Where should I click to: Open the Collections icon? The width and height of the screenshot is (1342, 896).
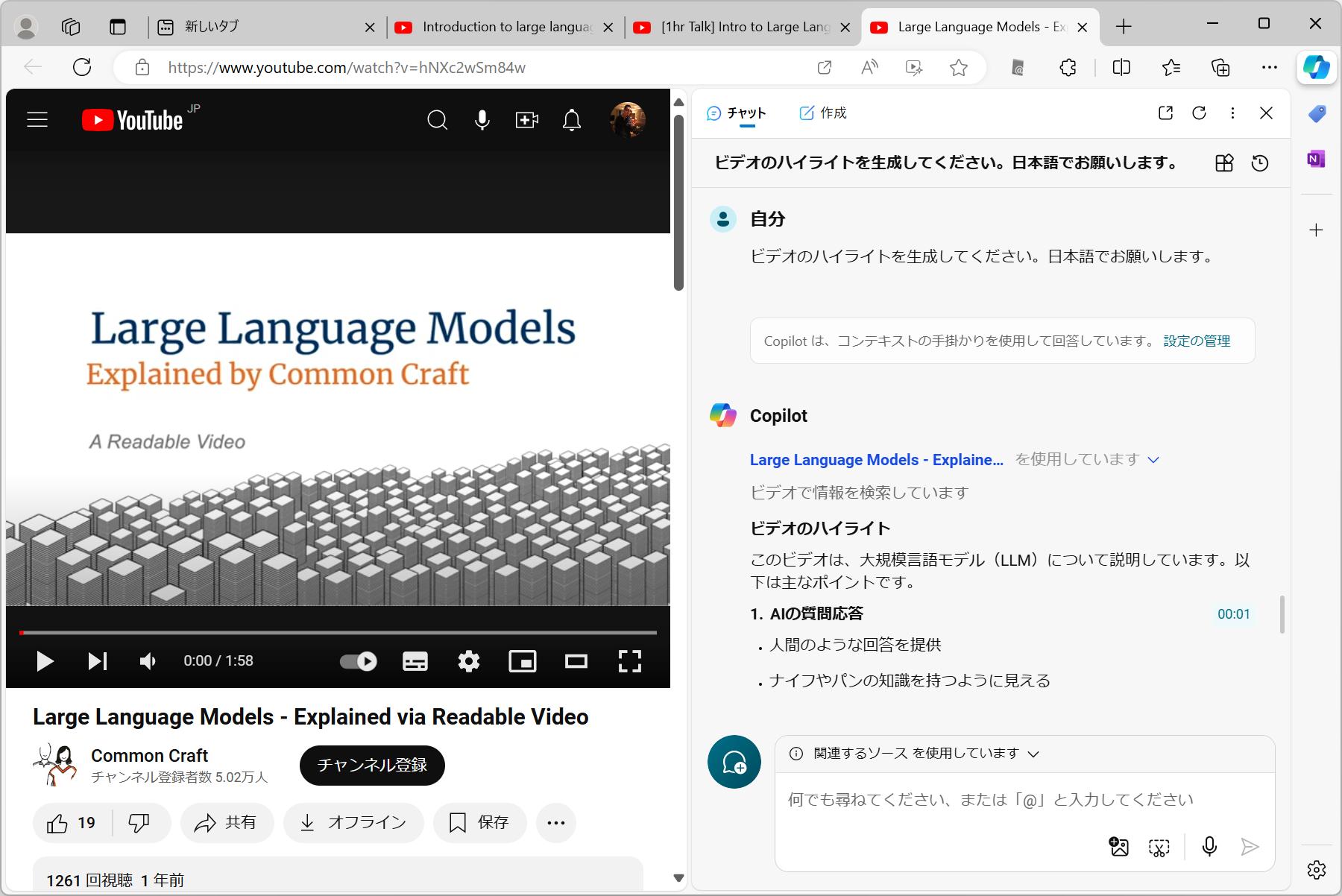pos(1220,68)
